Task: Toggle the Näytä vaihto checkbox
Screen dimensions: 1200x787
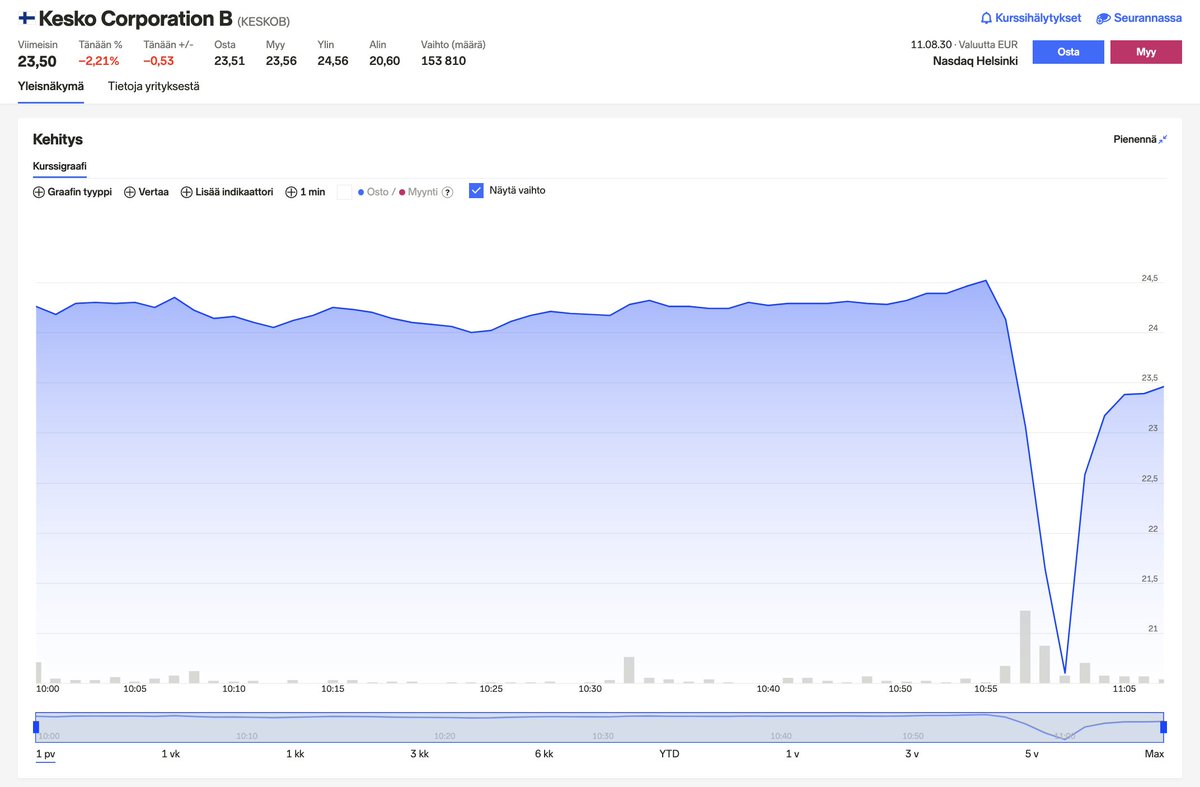Action: [476, 190]
